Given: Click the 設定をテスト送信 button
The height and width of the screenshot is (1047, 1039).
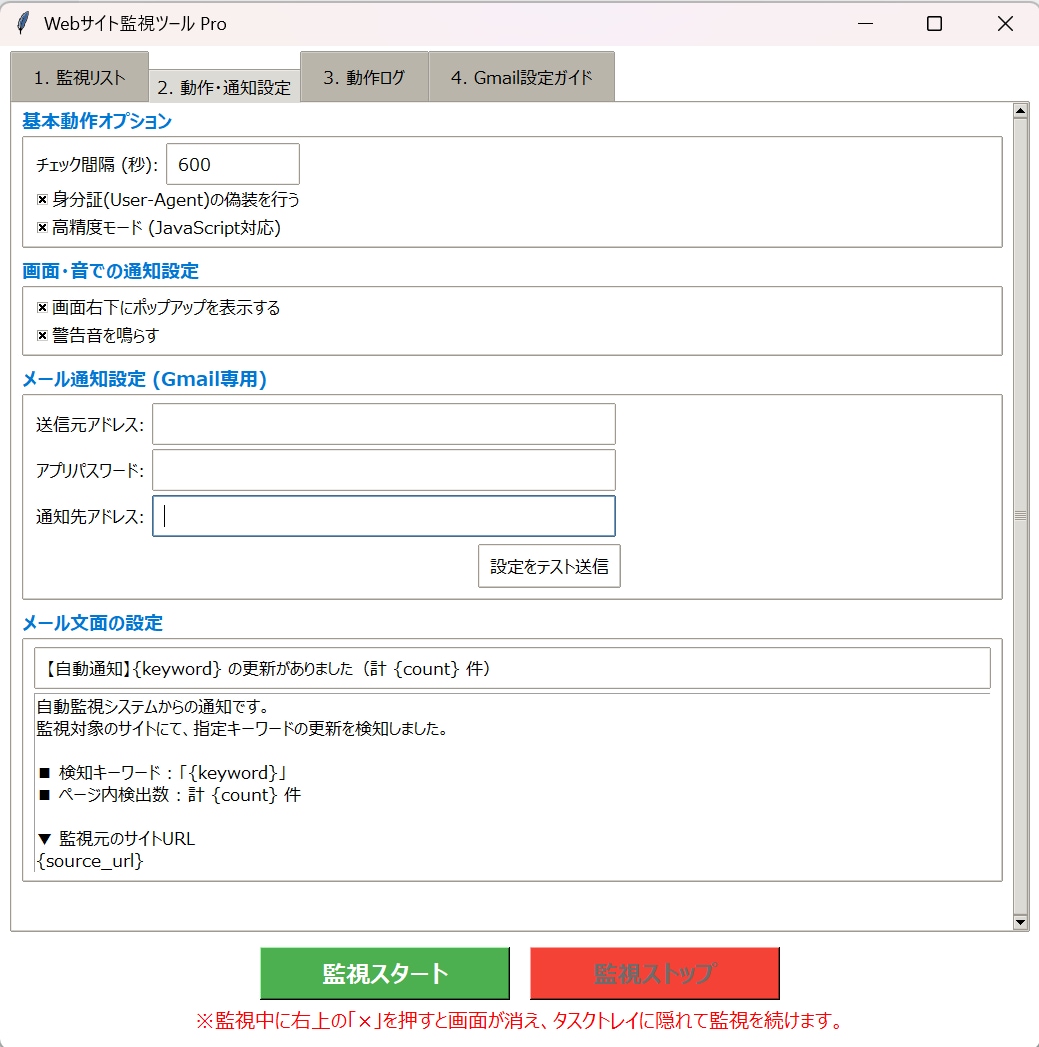Looking at the screenshot, I should pos(549,566).
